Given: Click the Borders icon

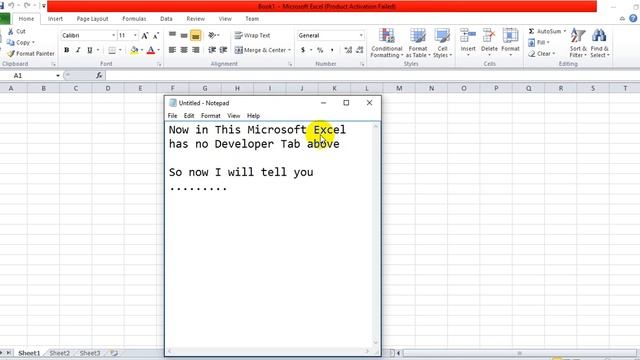Looking at the screenshot, I should 112,50.
